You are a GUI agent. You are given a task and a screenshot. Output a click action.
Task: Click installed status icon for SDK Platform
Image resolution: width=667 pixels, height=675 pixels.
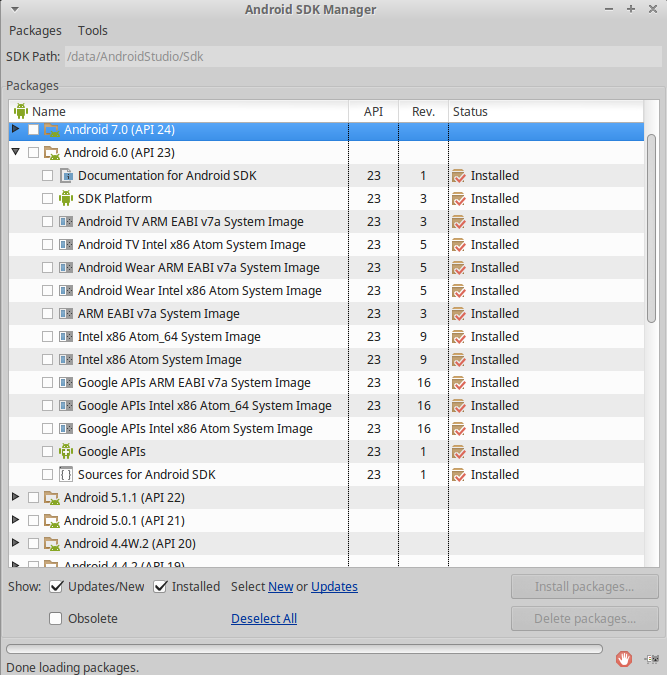[459, 199]
